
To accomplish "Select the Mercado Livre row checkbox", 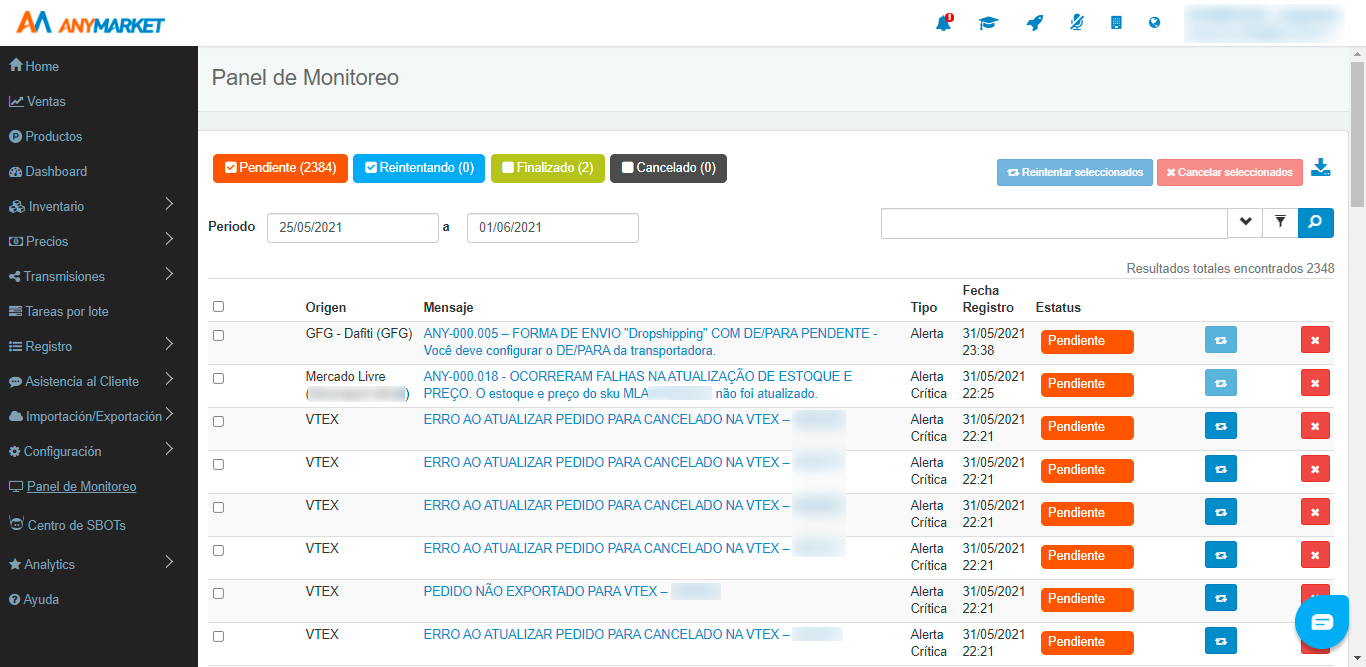I will (x=219, y=379).
